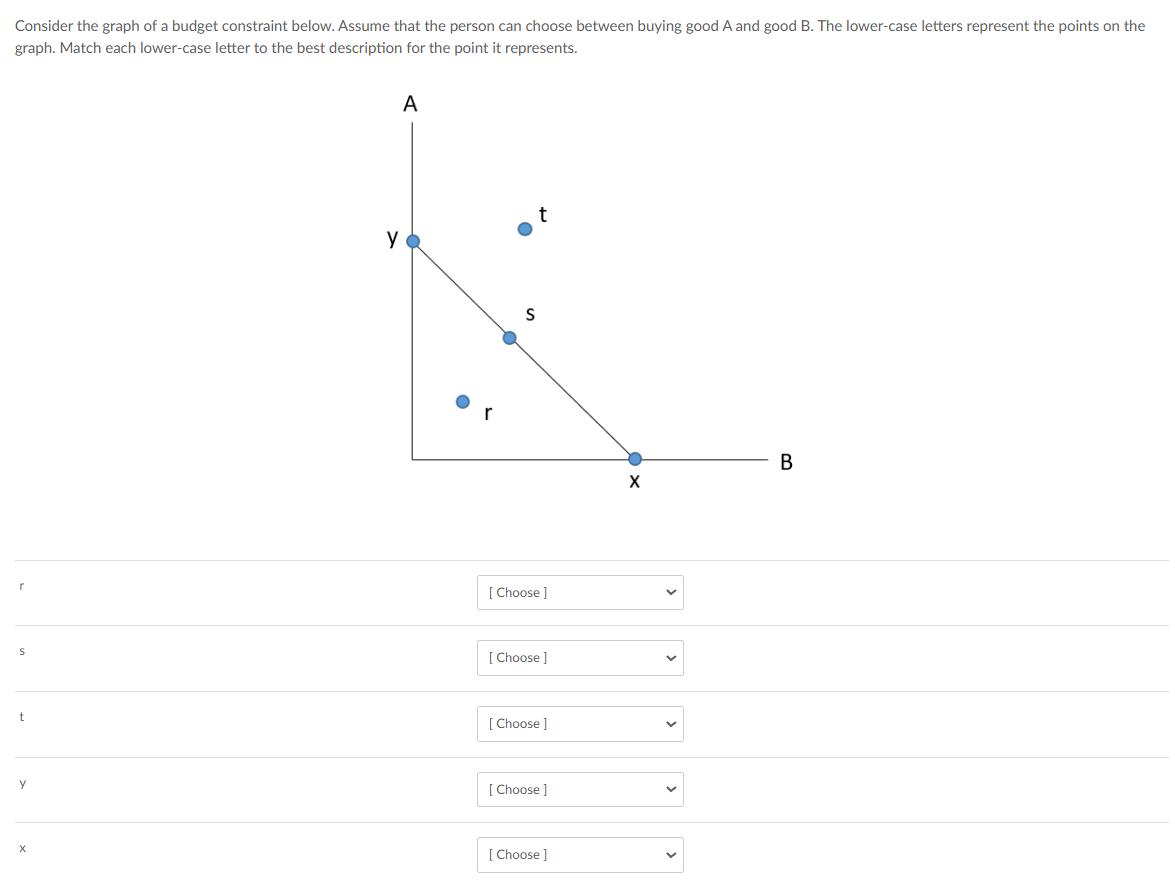Click the B axis label at right
1175x895 pixels.
click(x=786, y=462)
